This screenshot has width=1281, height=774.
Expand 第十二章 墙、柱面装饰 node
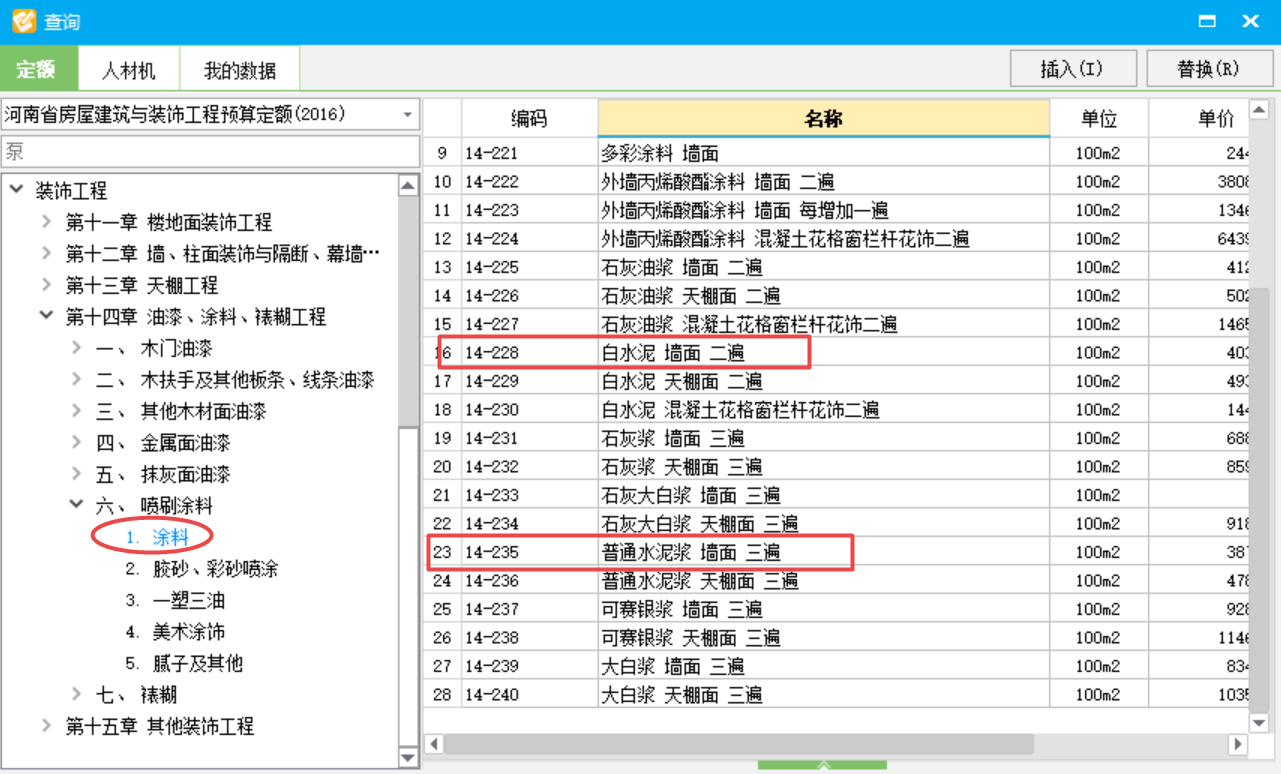(46, 254)
